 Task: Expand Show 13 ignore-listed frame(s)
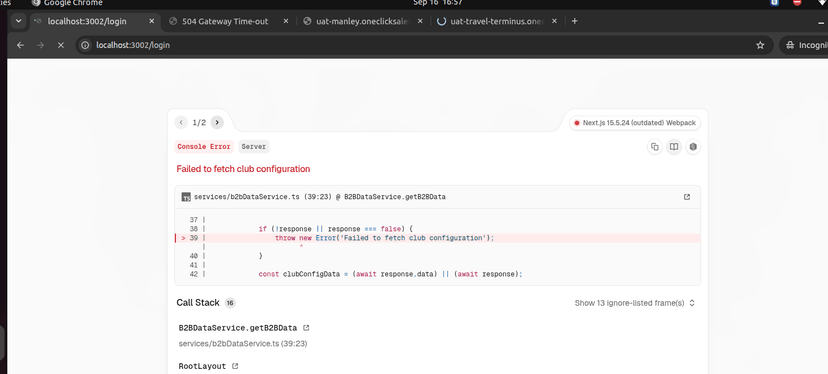635,303
